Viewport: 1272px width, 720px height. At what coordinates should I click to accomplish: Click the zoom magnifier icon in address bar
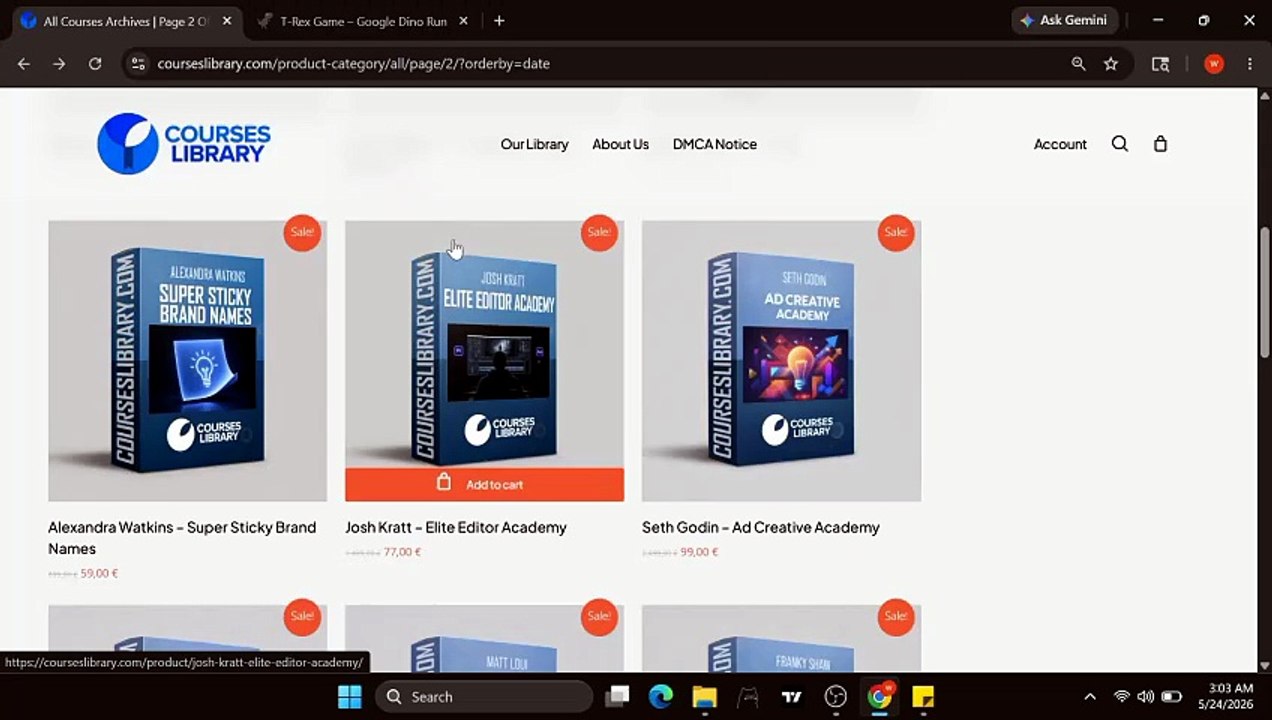(1078, 63)
